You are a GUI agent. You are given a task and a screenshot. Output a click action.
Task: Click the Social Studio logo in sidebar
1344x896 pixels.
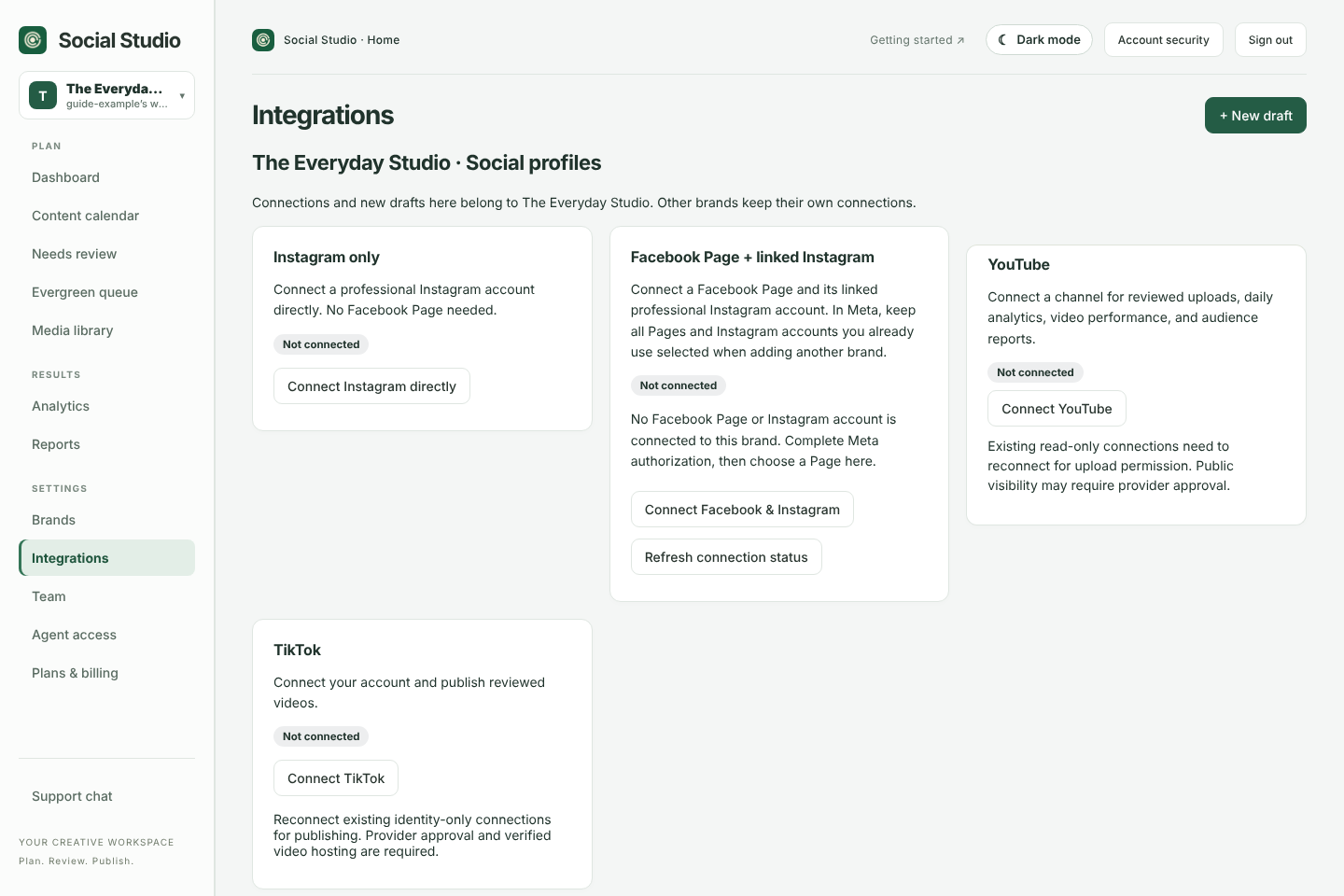point(33,40)
